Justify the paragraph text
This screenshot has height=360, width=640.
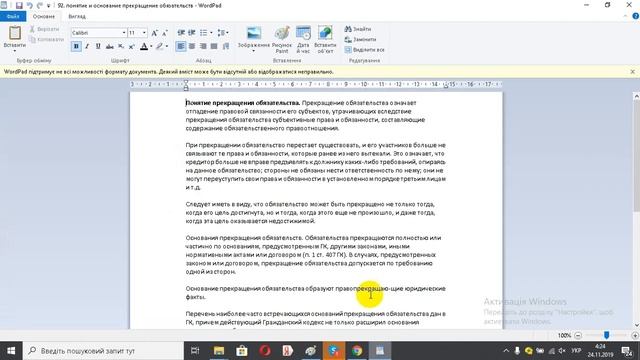pos(214,47)
